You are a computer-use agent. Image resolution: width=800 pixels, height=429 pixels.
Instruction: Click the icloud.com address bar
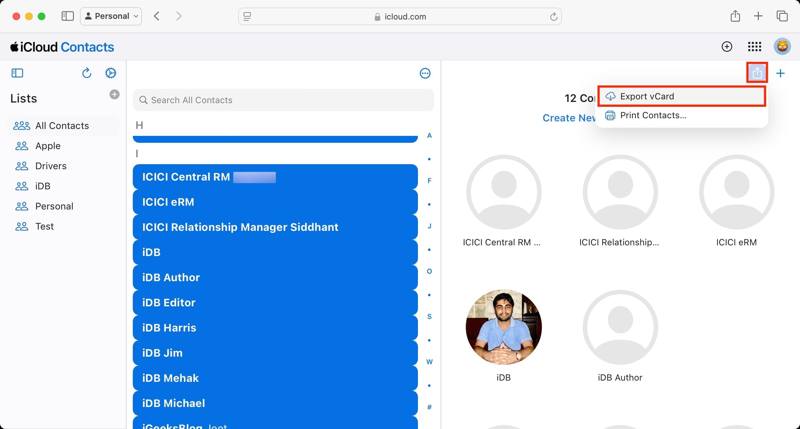pos(400,16)
